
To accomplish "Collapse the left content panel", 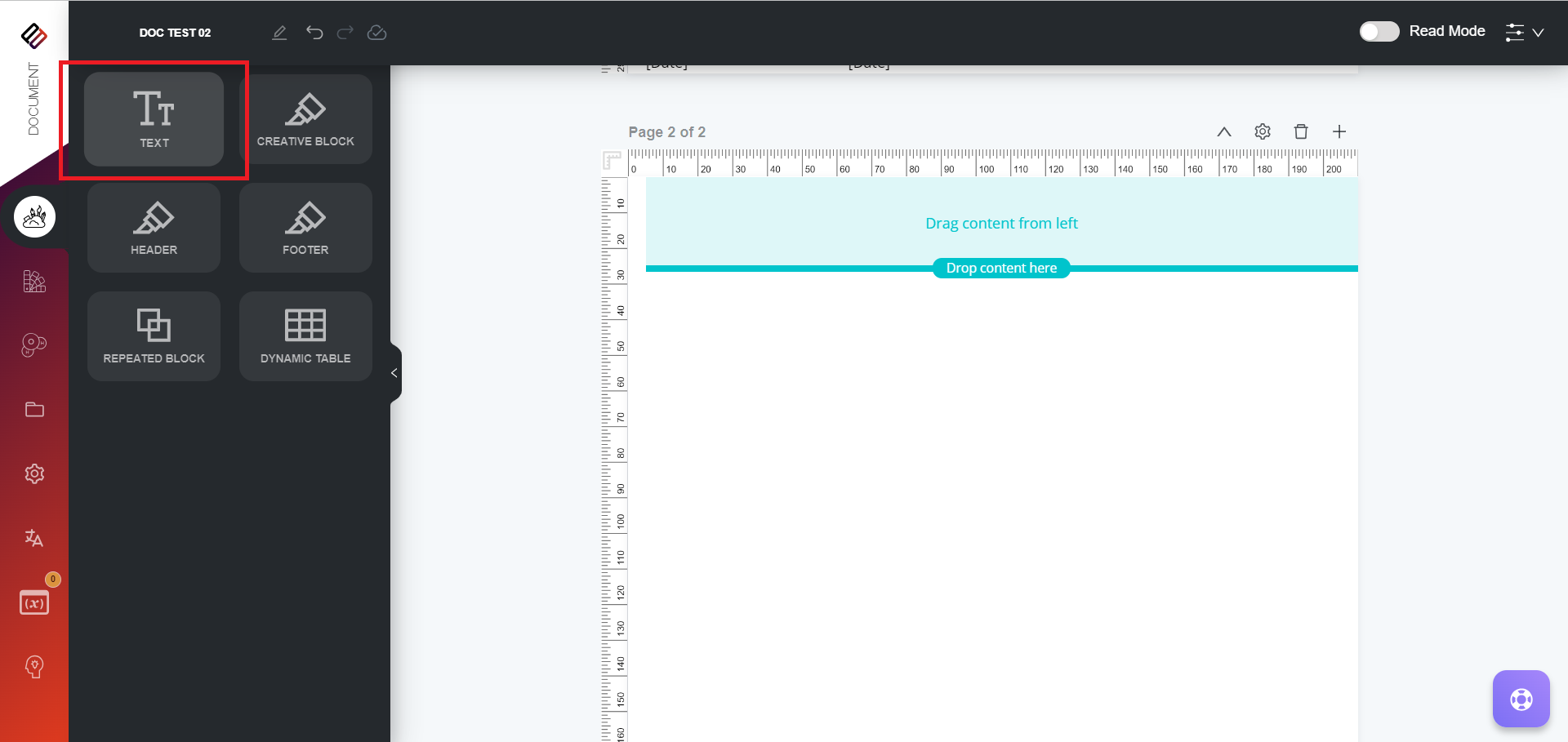I will [394, 373].
